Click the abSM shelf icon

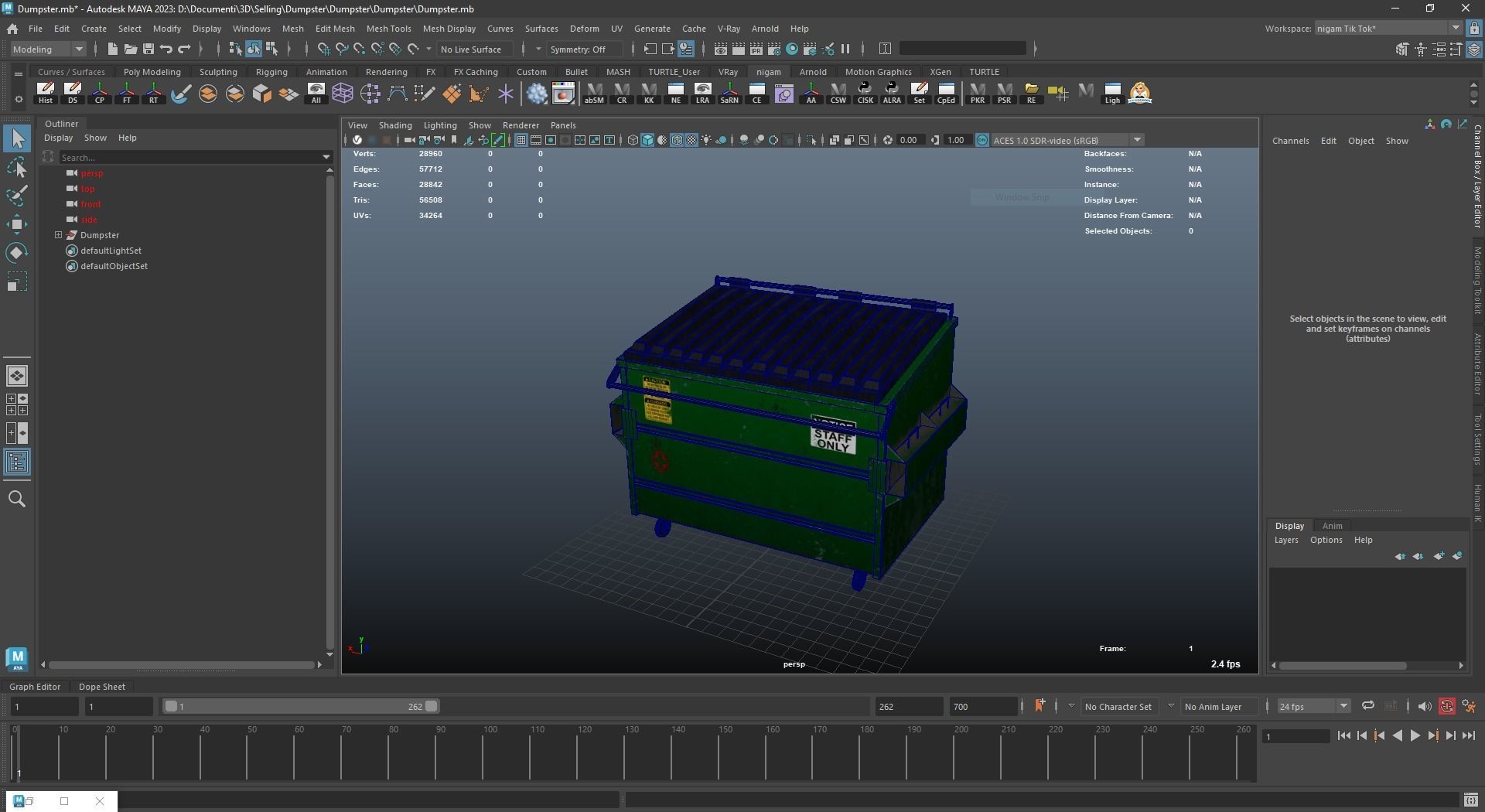pyautogui.click(x=594, y=94)
